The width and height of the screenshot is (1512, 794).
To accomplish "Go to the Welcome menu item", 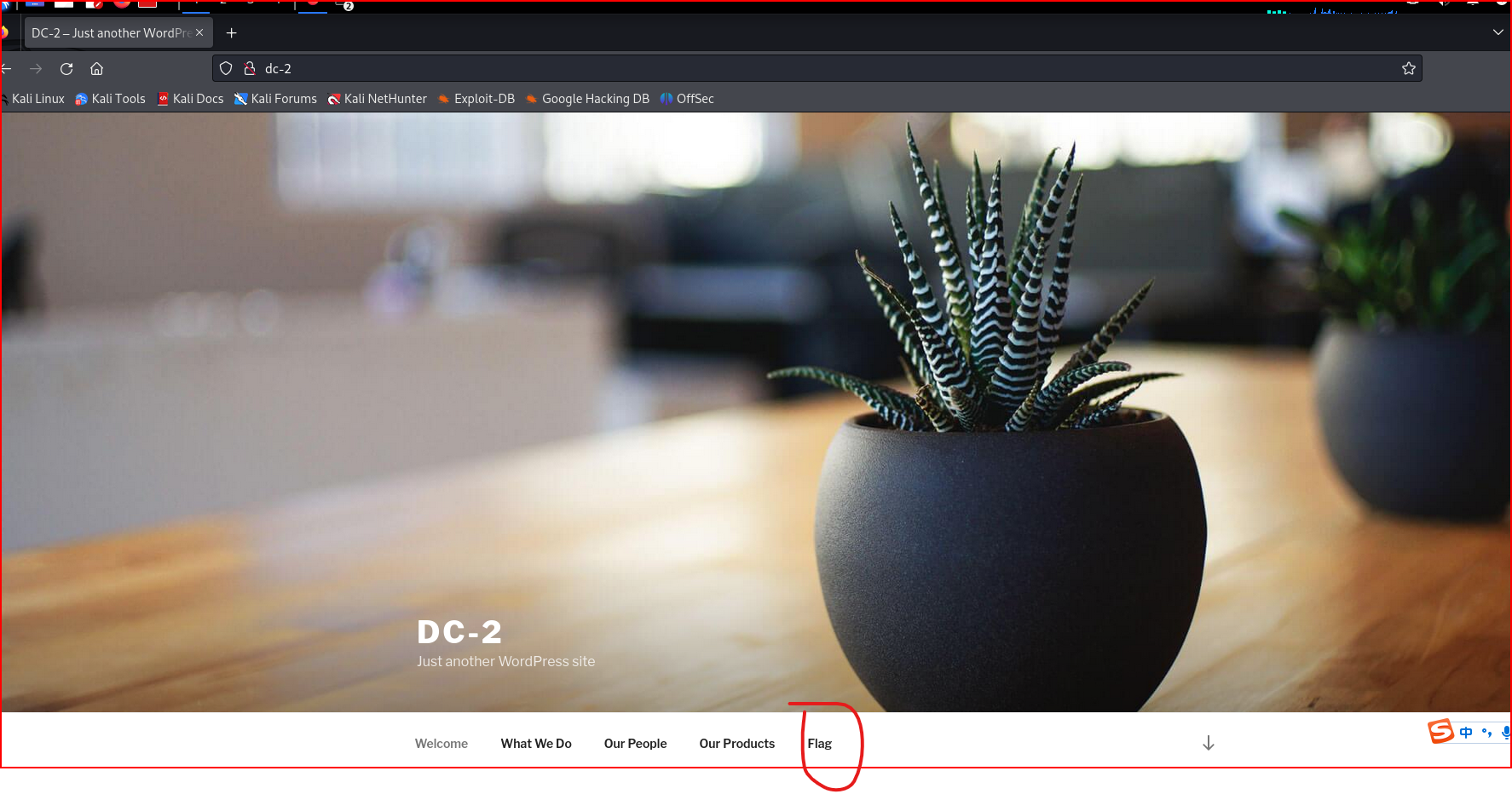I will (x=441, y=744).
